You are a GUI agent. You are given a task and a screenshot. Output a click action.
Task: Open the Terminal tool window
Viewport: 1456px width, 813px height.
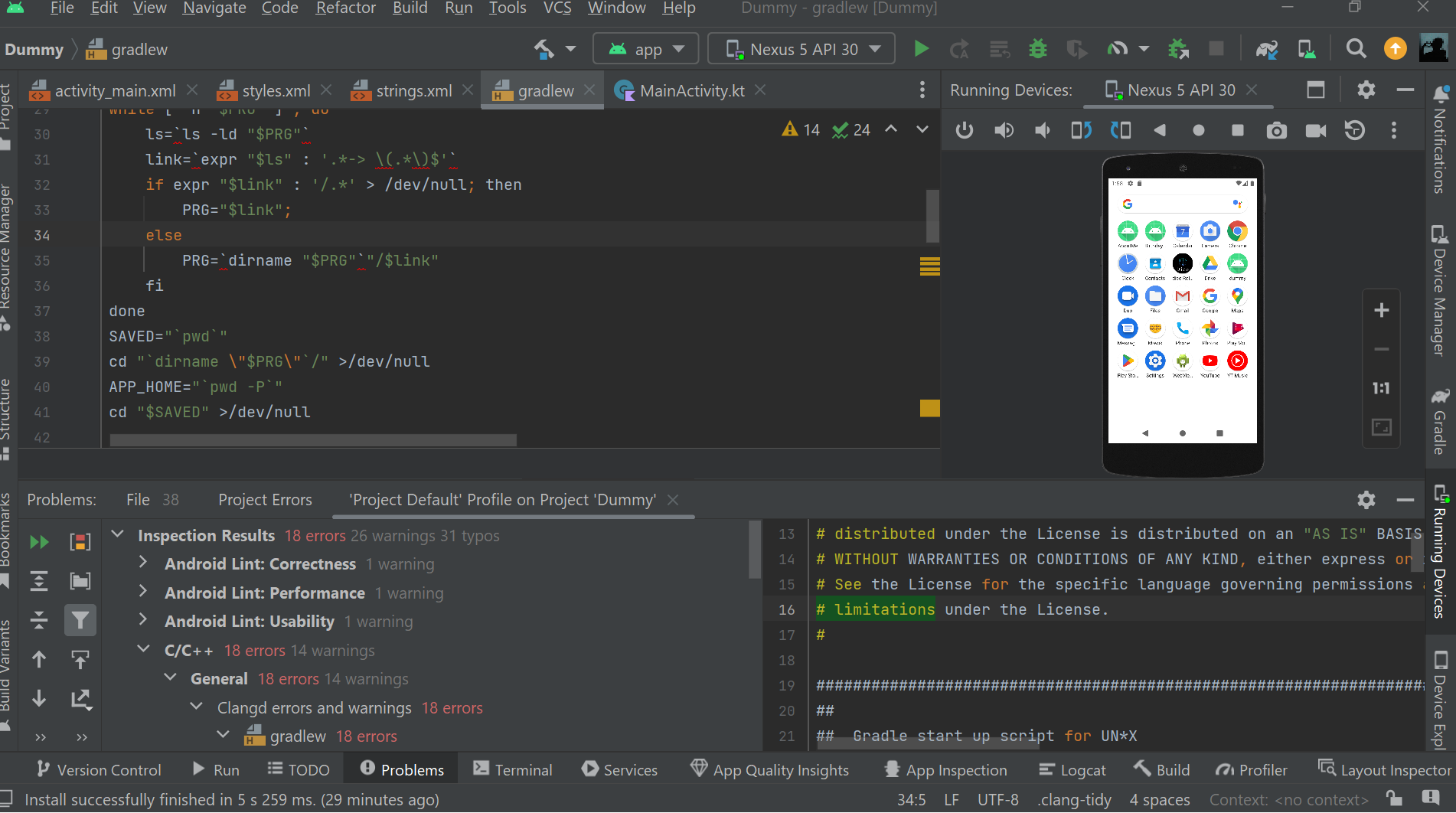click(x=512, y=769)
